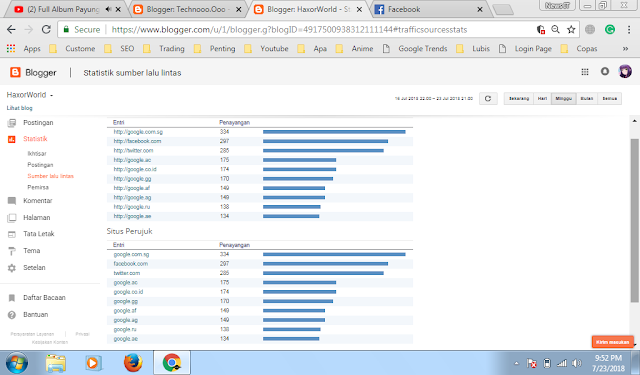Open the Customize bookmark folder
This screenshot has height=375, width=640.
72,49
